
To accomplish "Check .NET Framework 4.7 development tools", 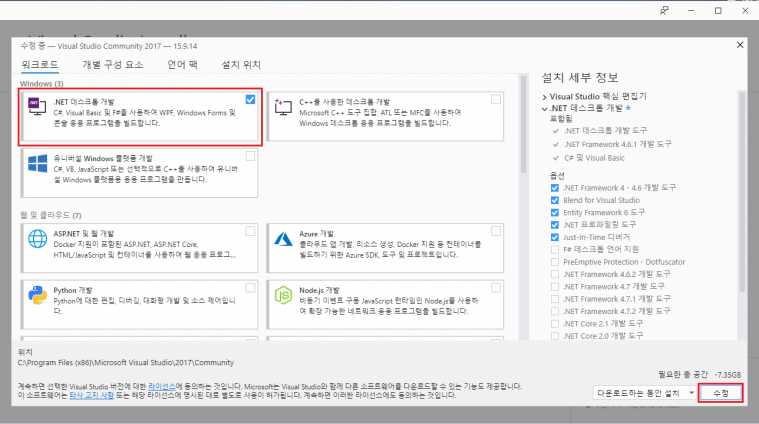I will tap(555, 287).
